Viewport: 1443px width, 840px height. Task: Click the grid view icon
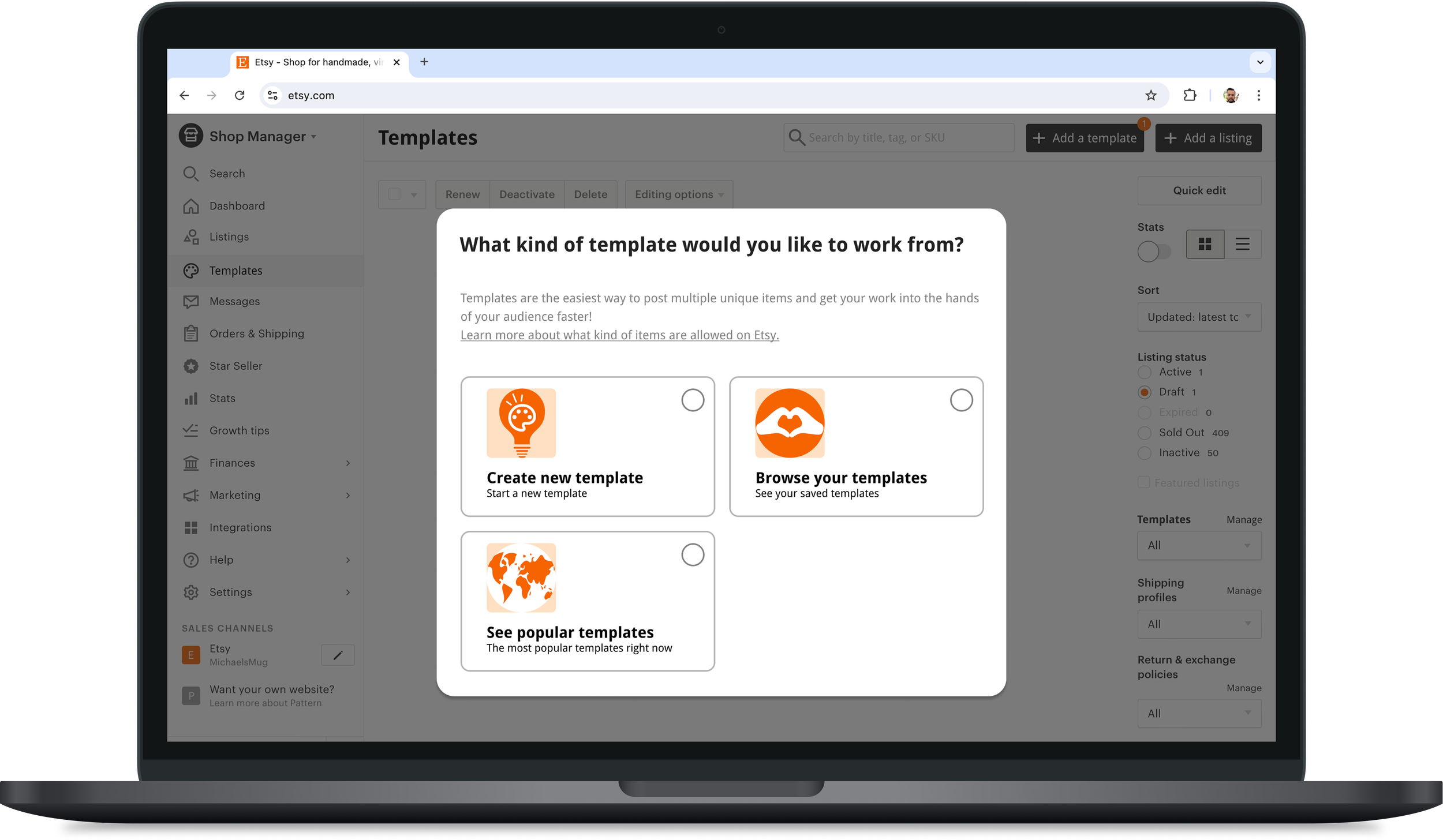pos(1205,244)
